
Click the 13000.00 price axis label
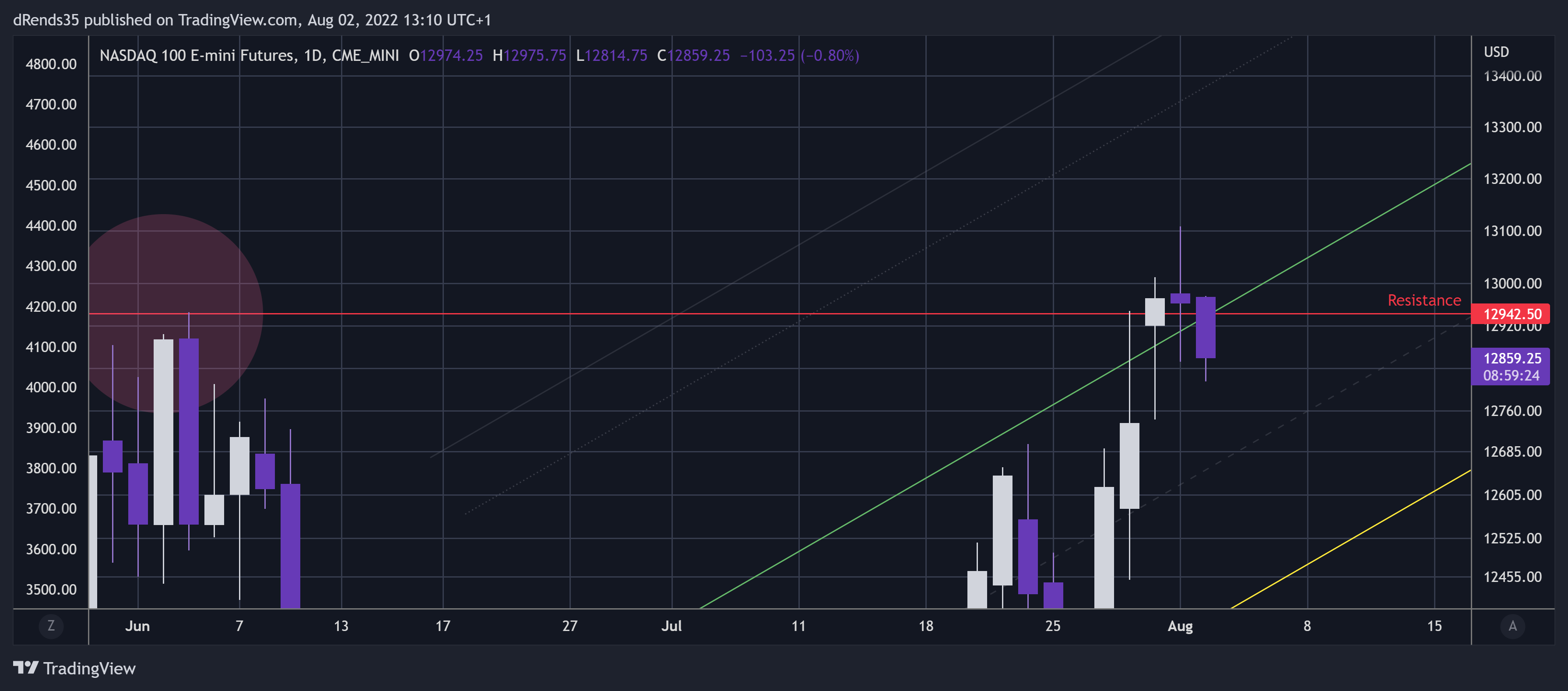[x=1512, y=284]
